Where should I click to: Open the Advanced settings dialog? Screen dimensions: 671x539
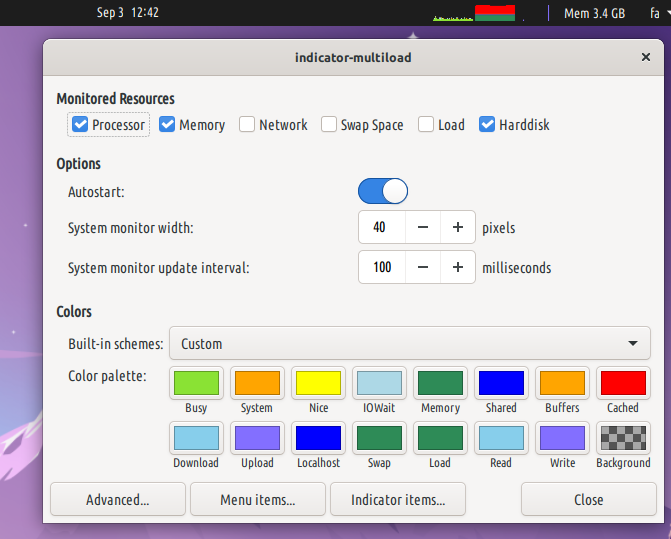click(118, 499)
